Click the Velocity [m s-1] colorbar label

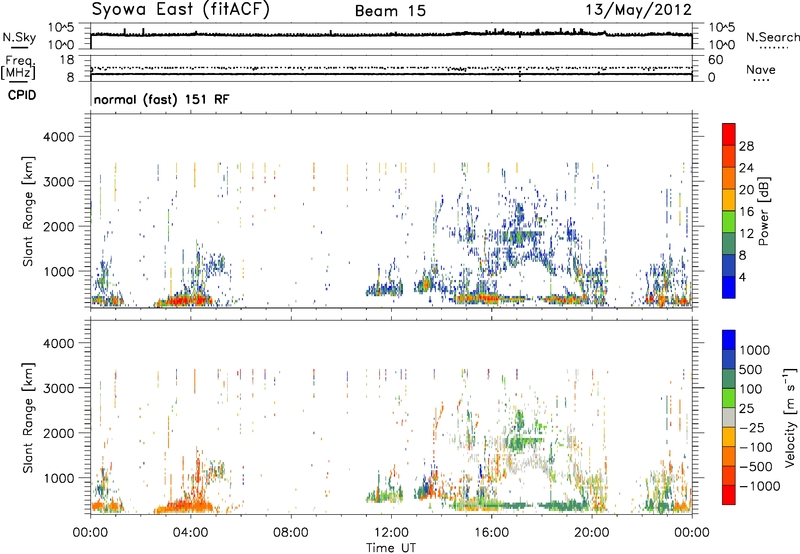790,417
